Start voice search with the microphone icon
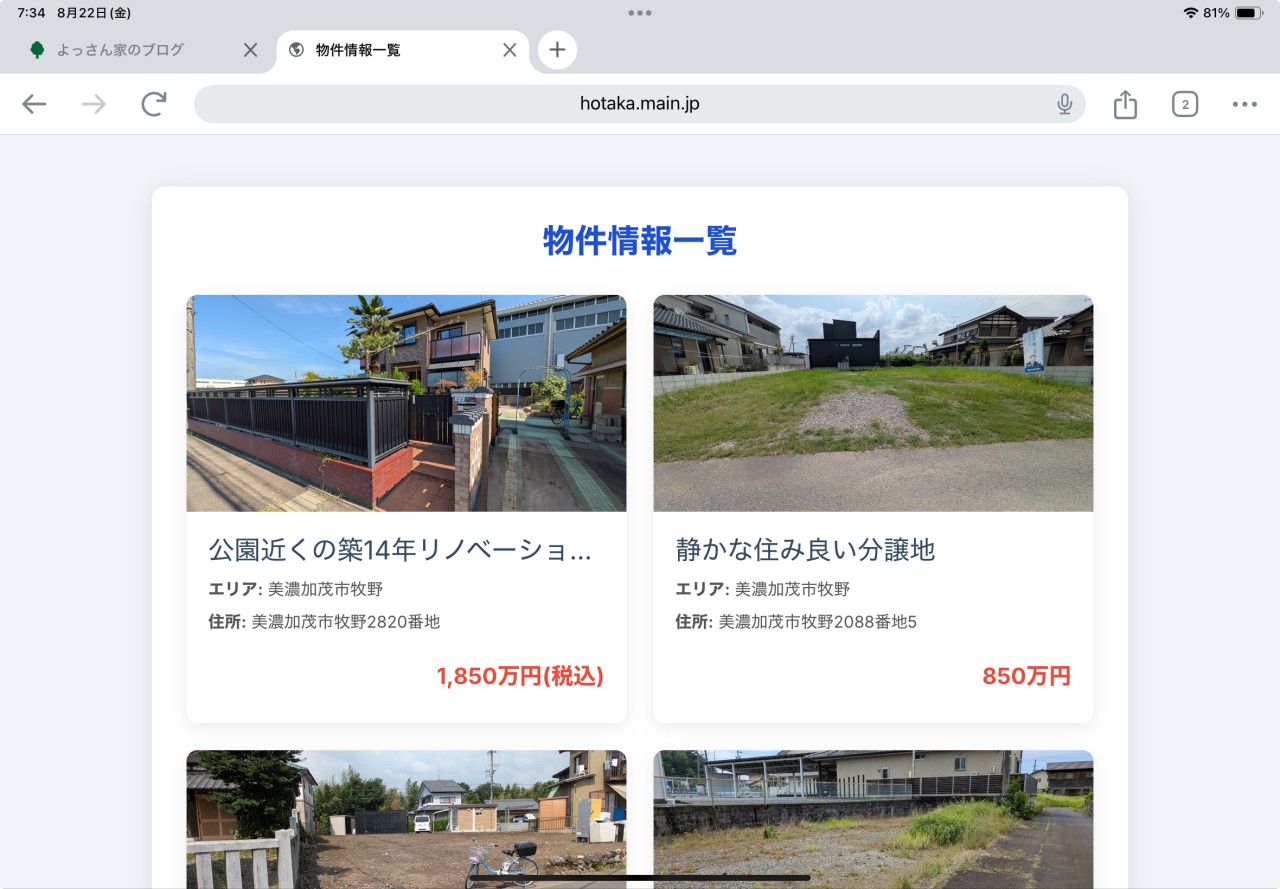 1064,104
